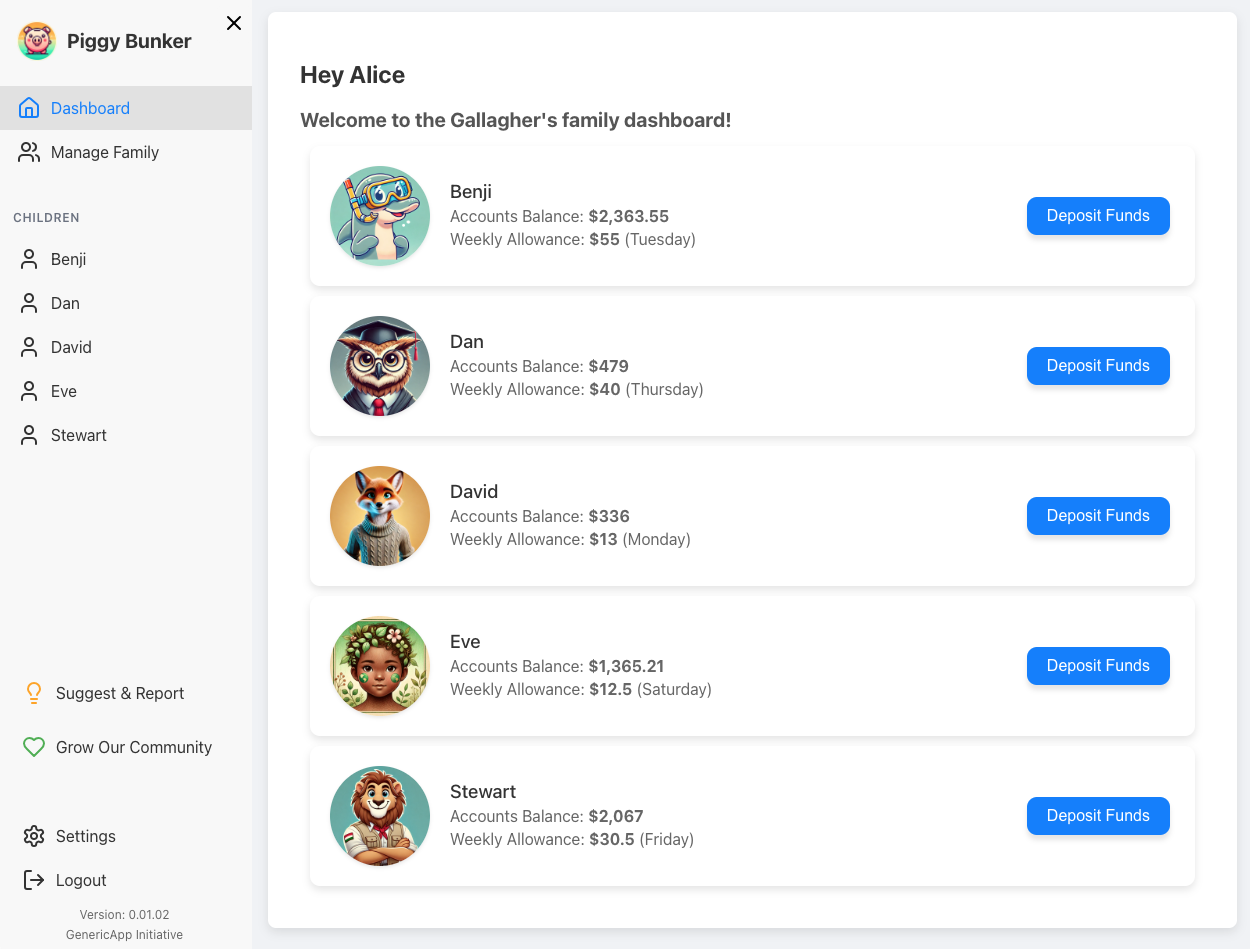
Task: Open the Dashboard menu entry
Action: pos(90,107)
